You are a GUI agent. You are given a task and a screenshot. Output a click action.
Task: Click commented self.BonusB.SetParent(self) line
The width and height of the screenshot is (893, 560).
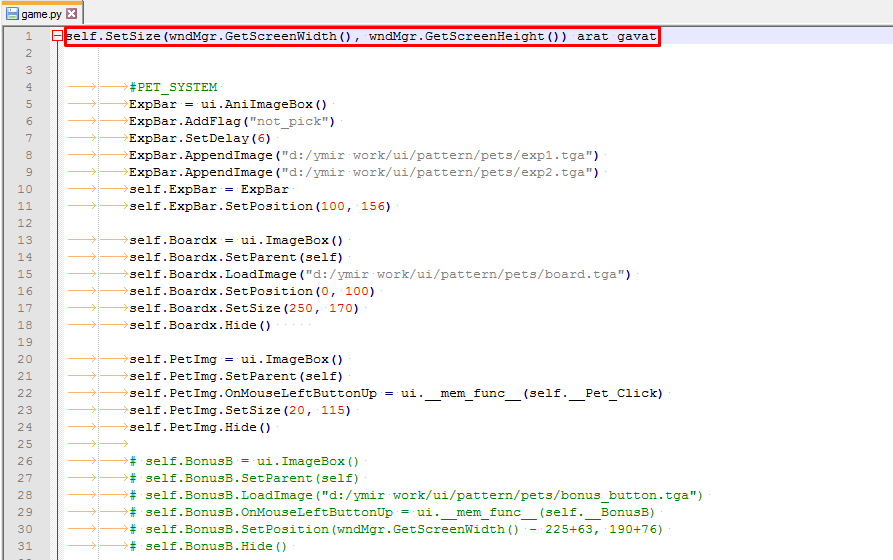click(x=244, y=479)
